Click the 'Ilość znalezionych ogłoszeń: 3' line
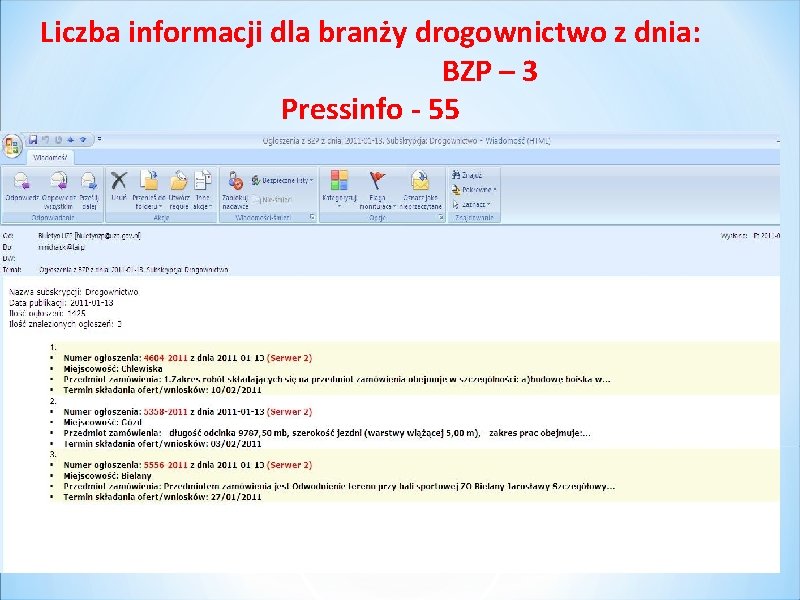 65,324
